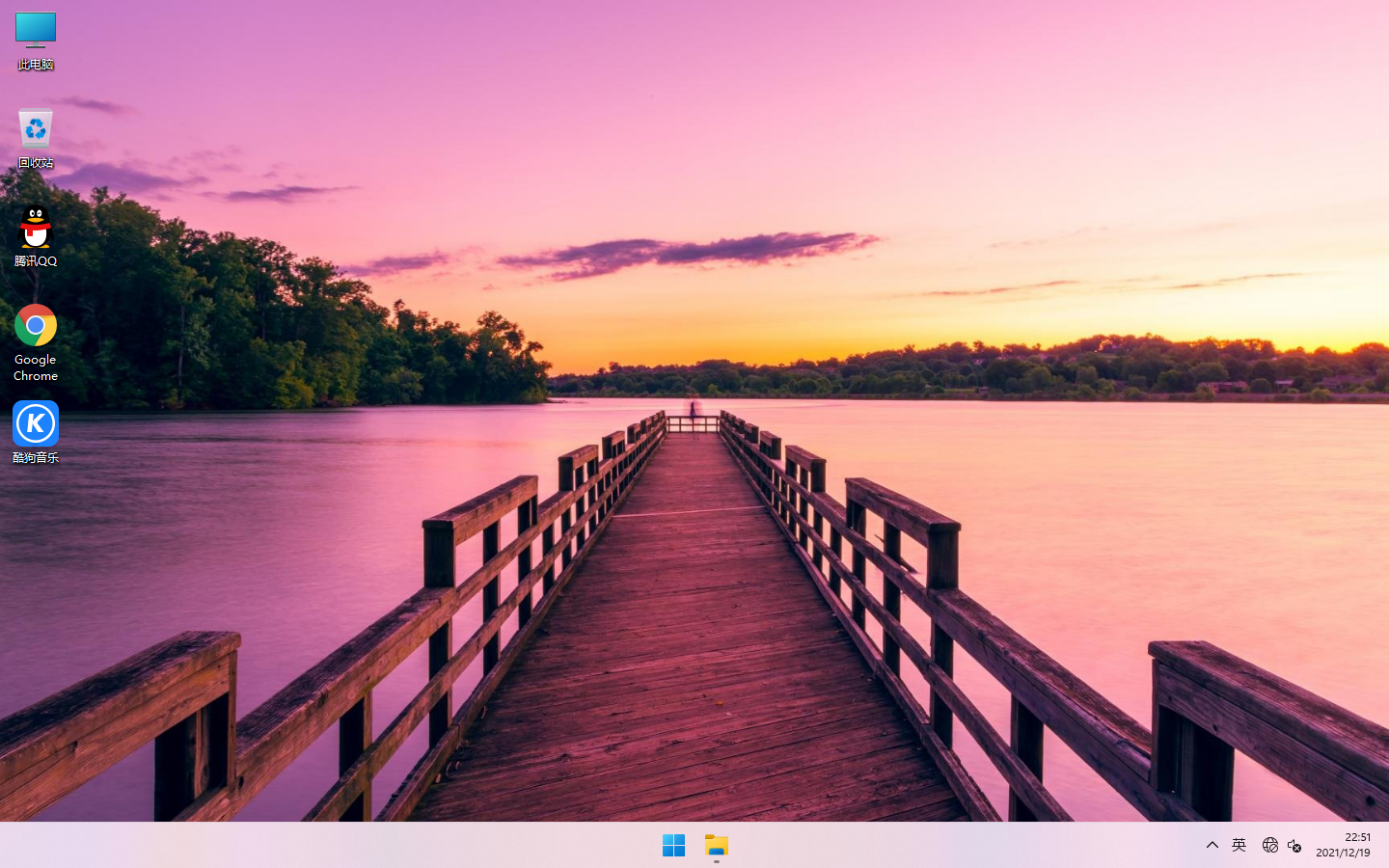This screenshot has height=868, width=1389.
Task: Open the Windows Start menu
Action: (x=673, y=846)
